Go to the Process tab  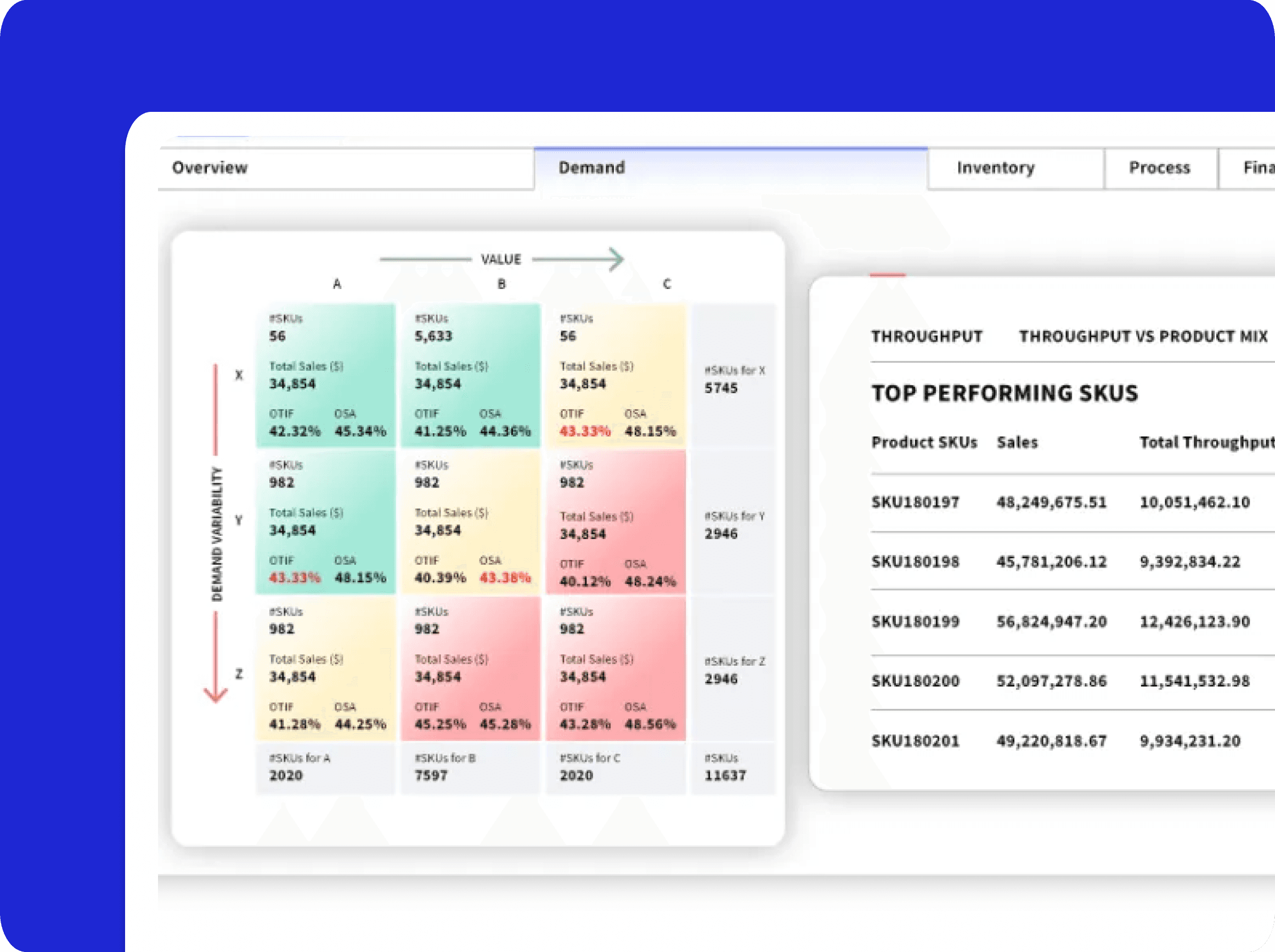[x=1160, y=168]
